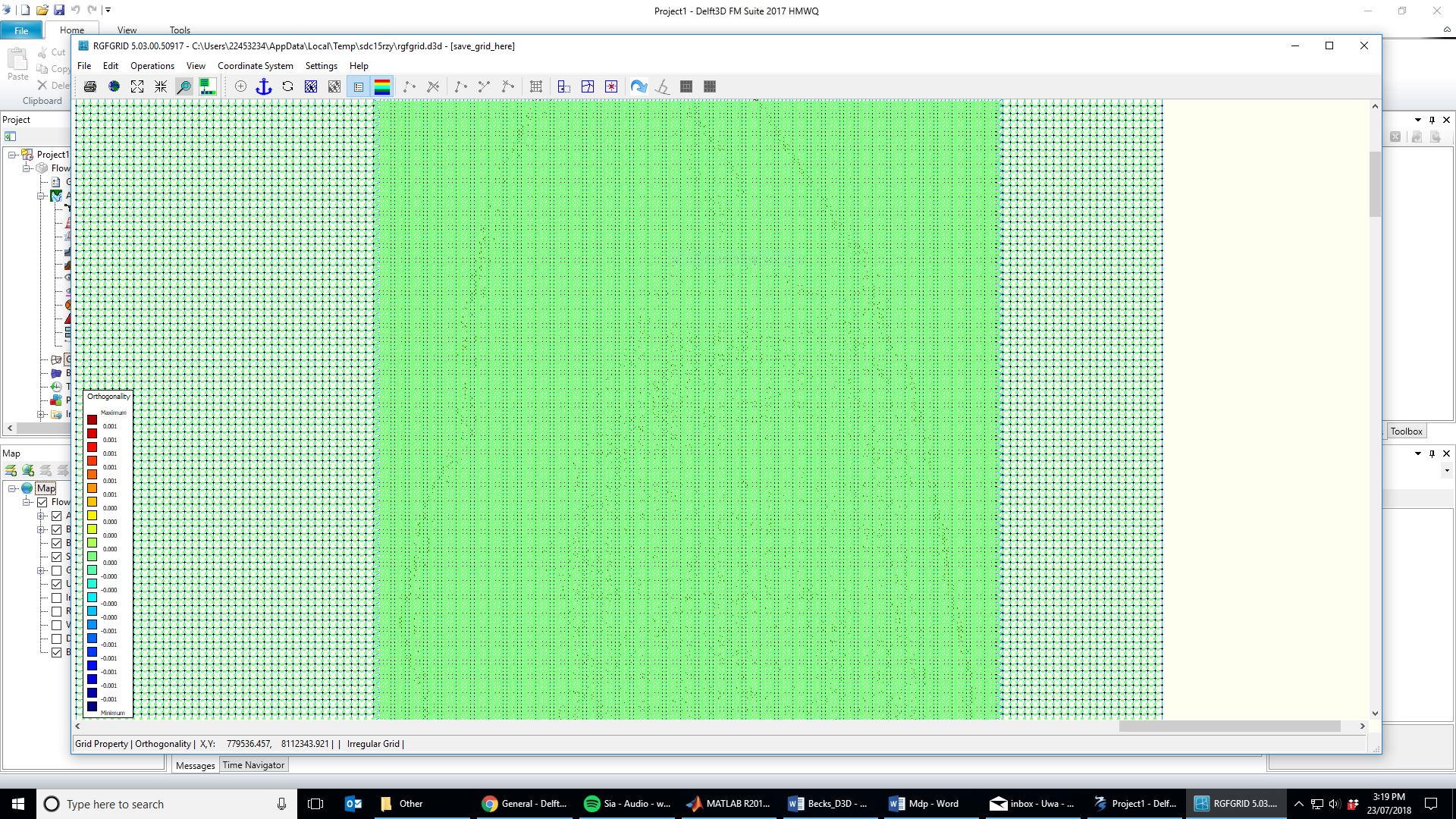The width and height of the screenshot is (1456, 819).
Task: Click the zoom-to-extent expand arrows icon
Action: coord(137,86)
